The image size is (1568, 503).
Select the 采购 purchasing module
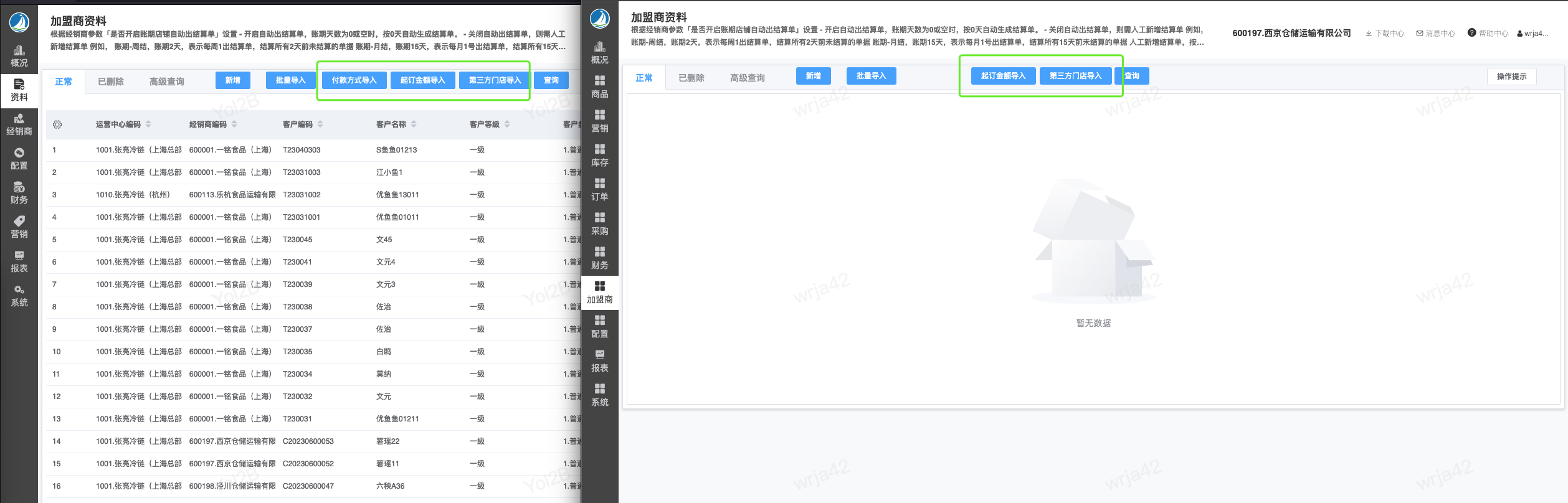click(x=599, y=224)
